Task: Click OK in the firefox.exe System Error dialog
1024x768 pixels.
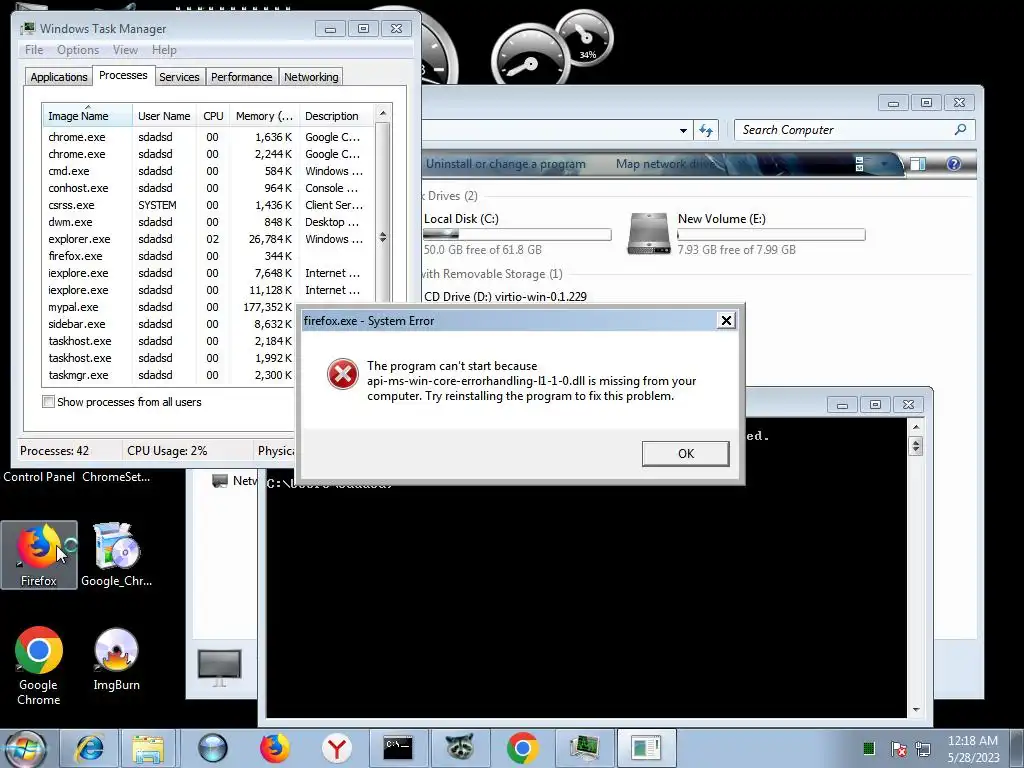Action: coord(685,453)
